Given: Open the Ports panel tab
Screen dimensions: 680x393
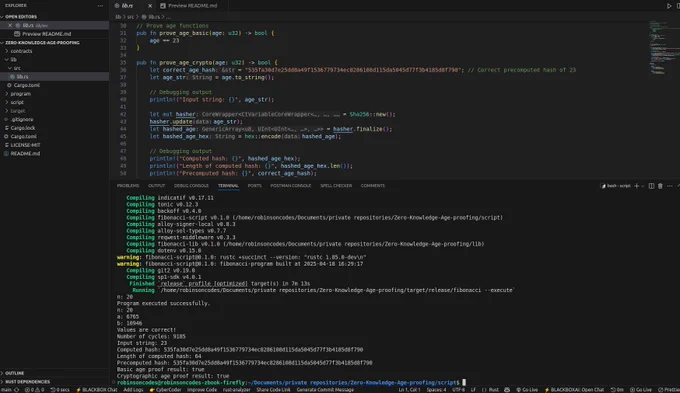Looking at the screenshot, I should pyautogui.click(x=255, y=186).
